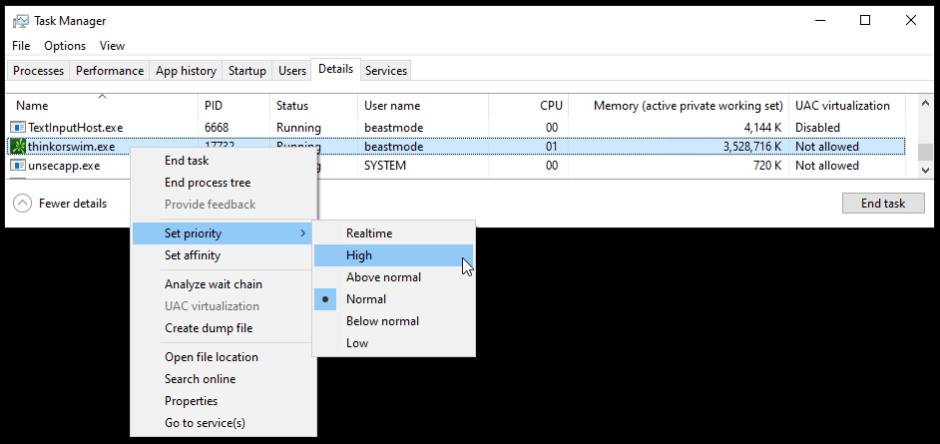Image resolution: width=940 pixels, height=444 pixels.
Task: Click Search online menu entry
Action: [222, 379]
